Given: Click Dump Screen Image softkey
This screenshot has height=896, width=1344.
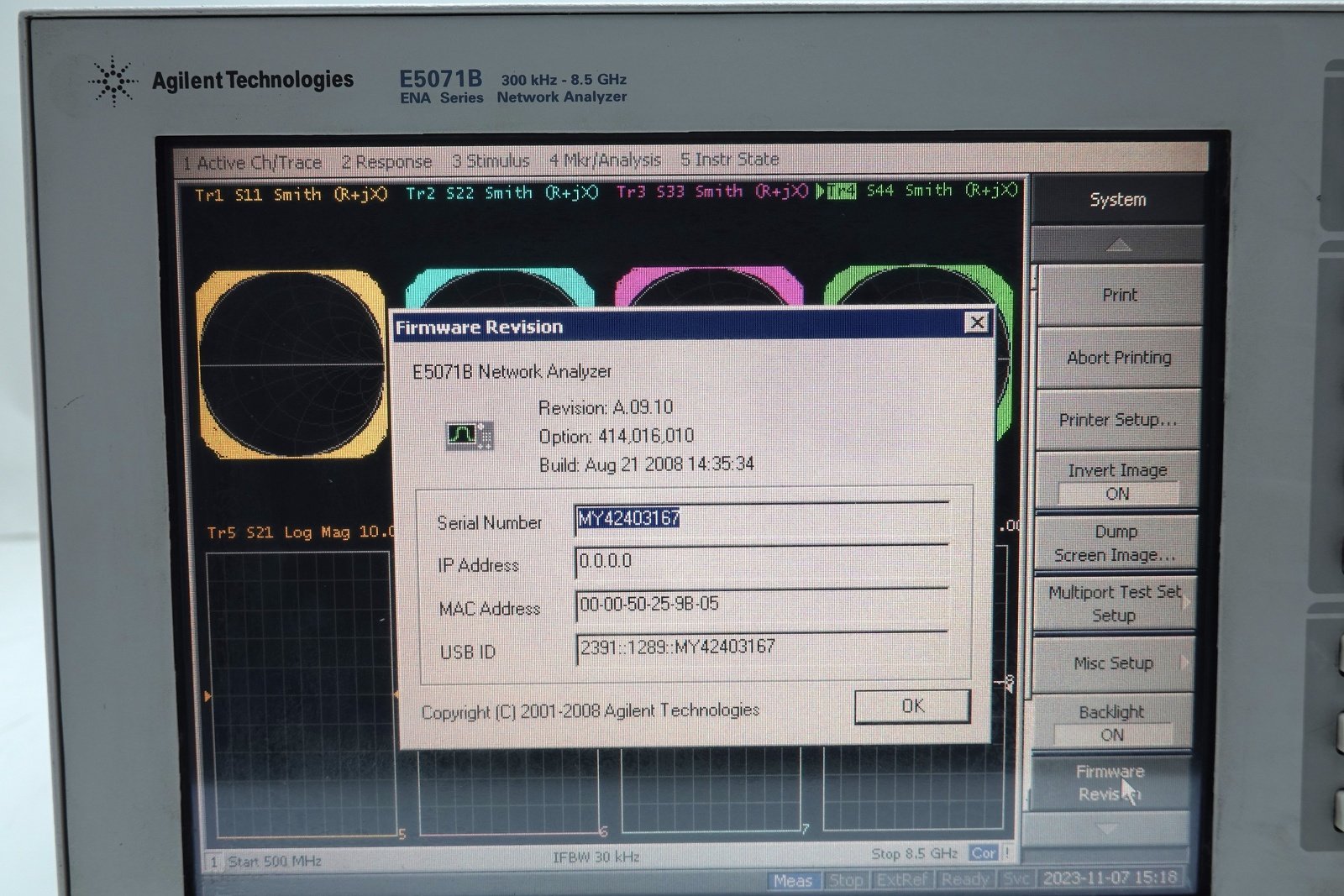Looking at the screenshot, I should [x=1115, y=543].
